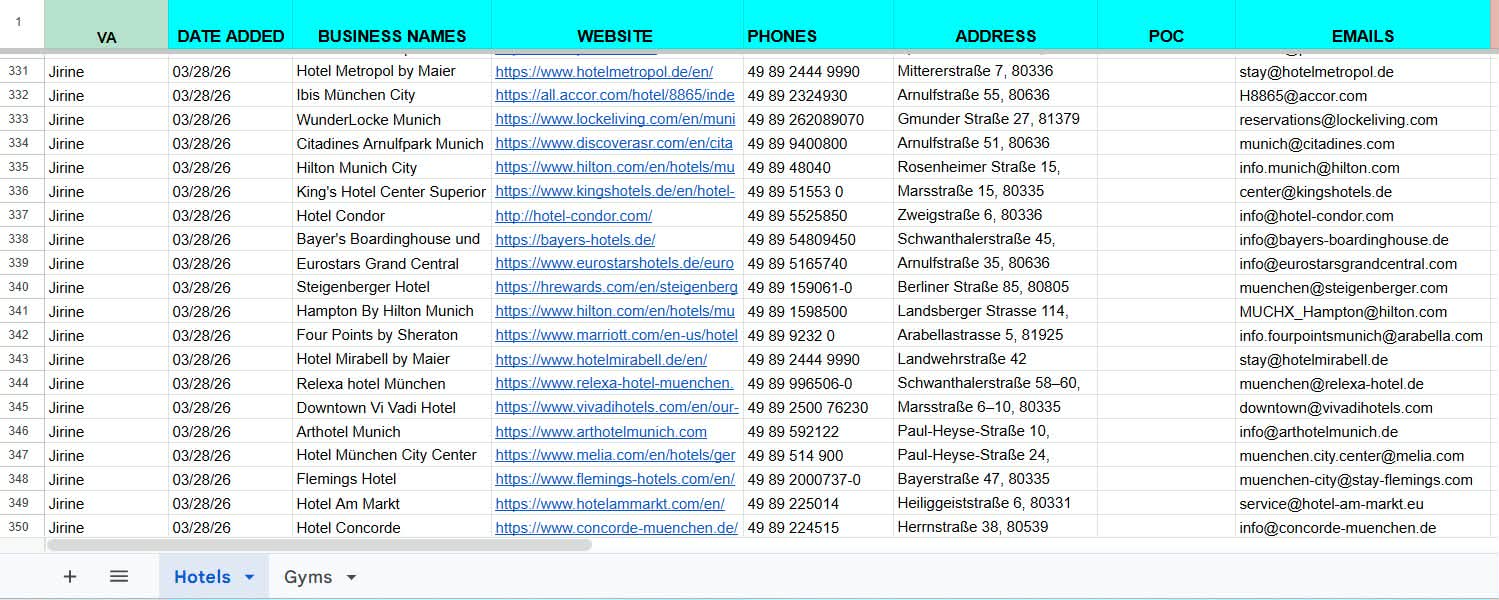Select email munich@citadines.com cell
The image size is (1499, 600).
[x=1363, y=143]
